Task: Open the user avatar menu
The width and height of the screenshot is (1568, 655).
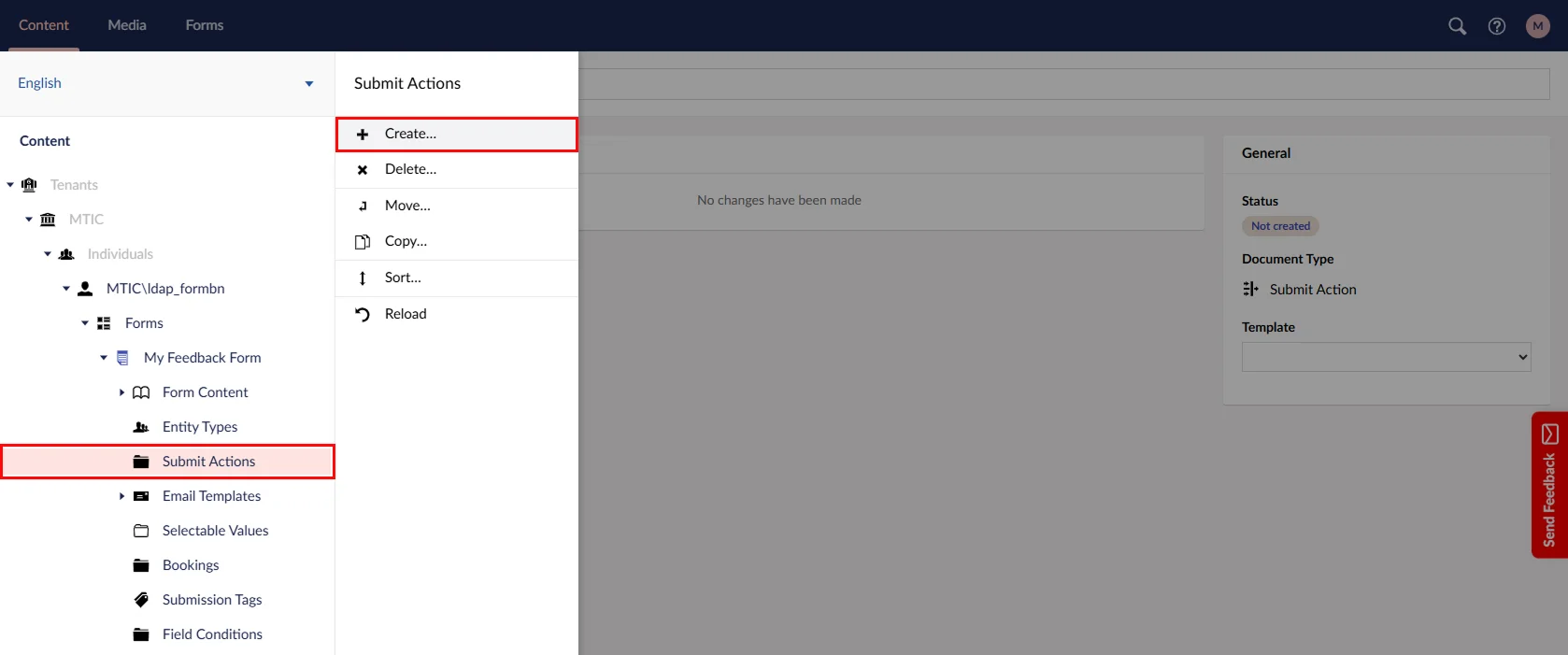Action: tap(1537, 26)
